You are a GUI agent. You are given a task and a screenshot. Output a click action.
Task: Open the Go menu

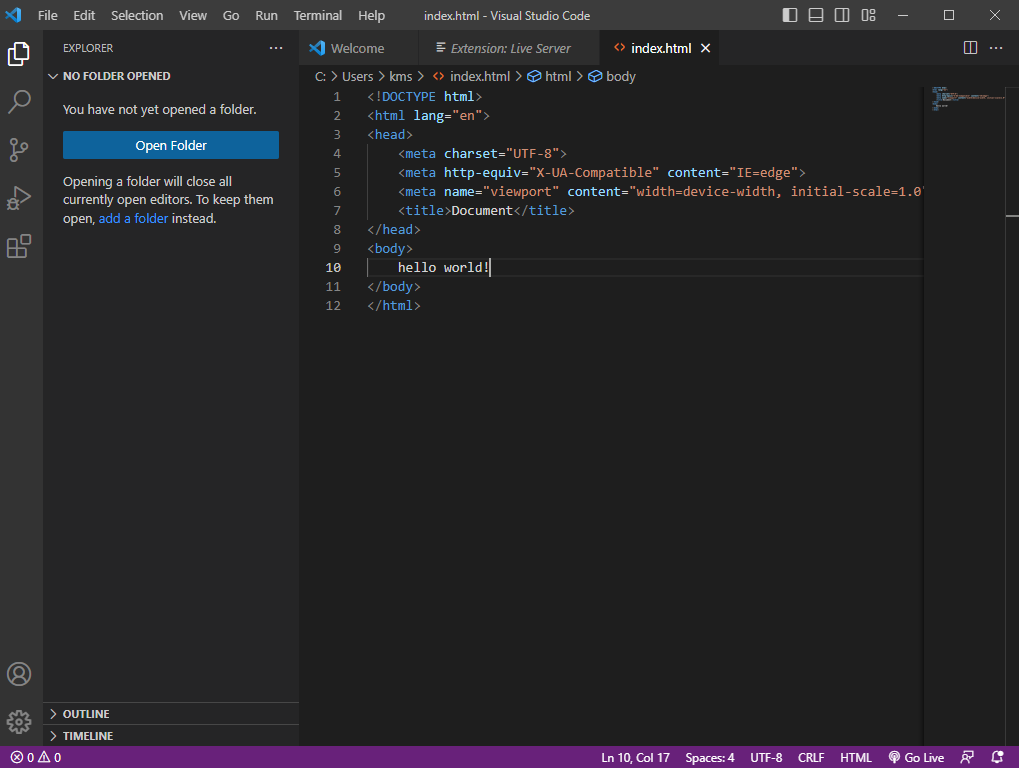click(231, 15)
